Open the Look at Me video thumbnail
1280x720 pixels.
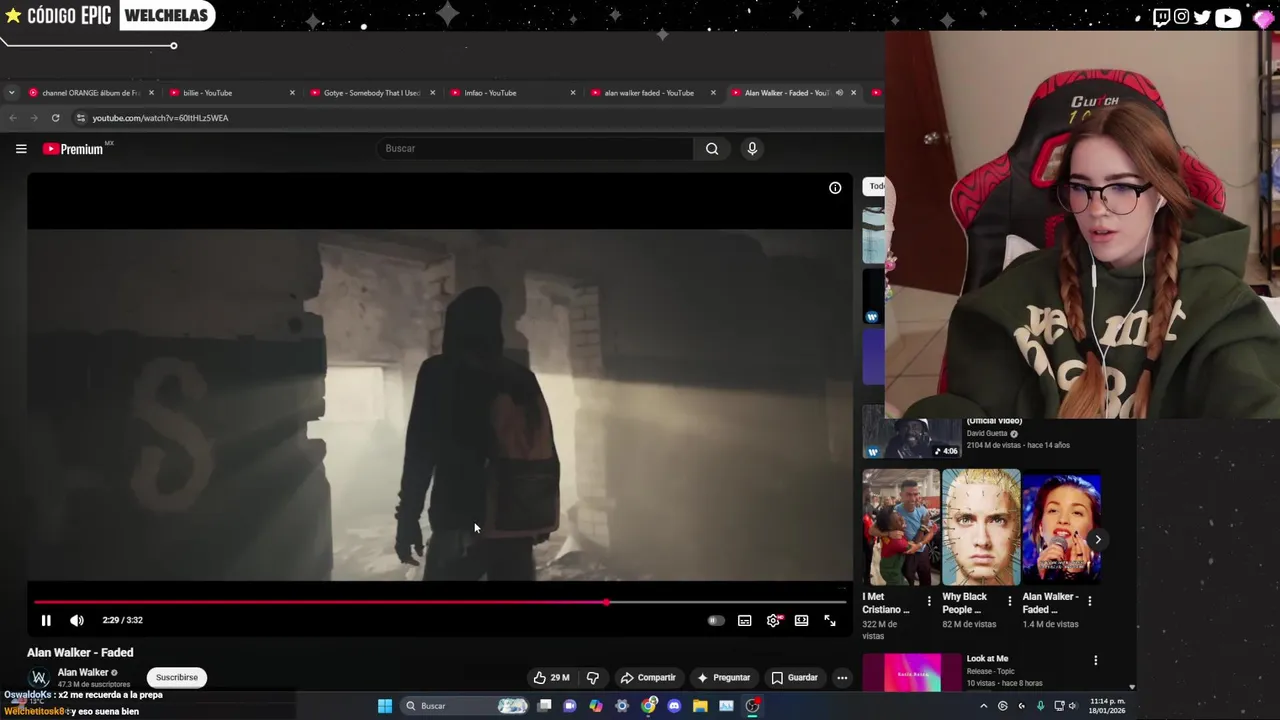pos(912,672)
